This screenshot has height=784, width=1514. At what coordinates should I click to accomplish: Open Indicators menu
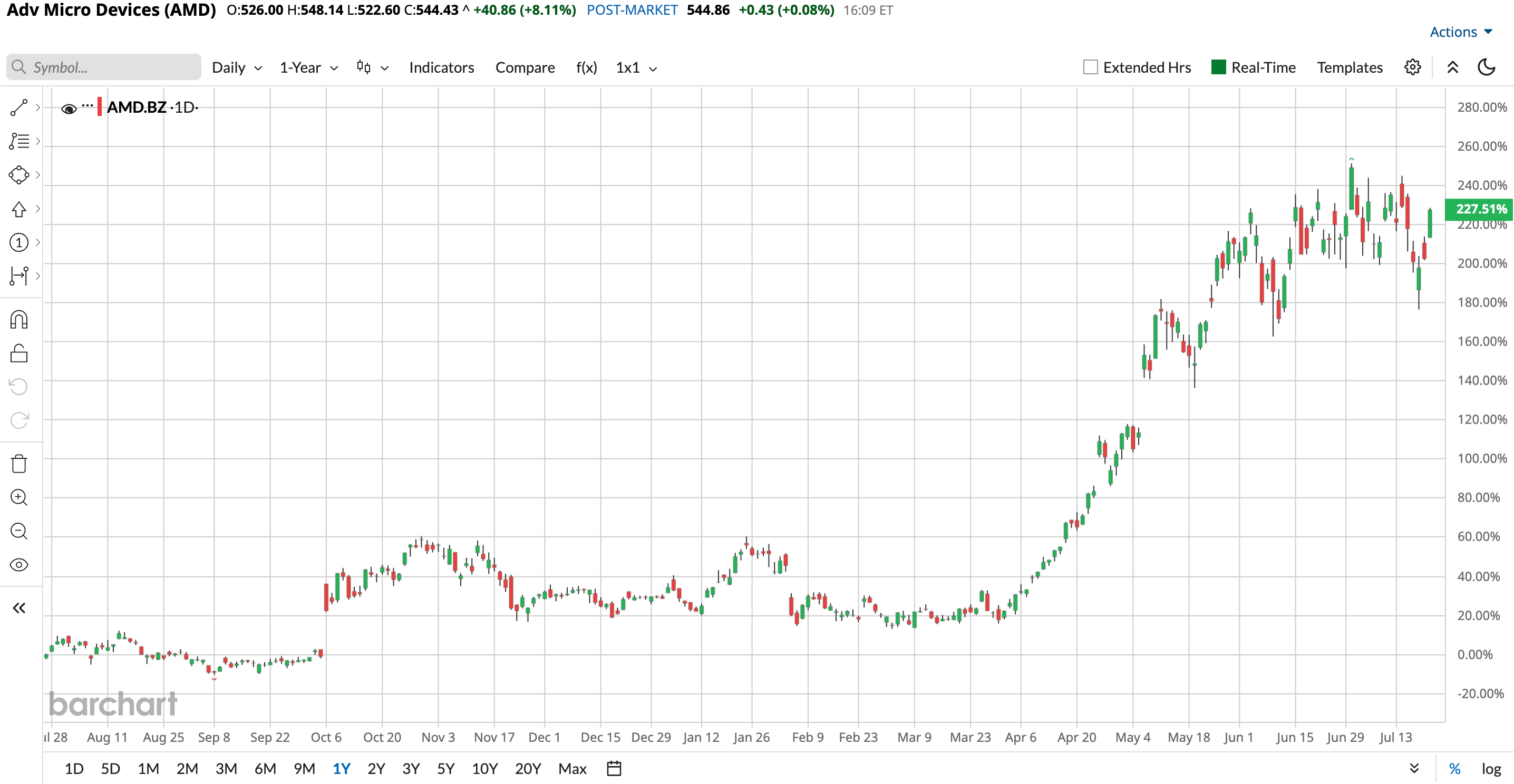coord(441,67)
